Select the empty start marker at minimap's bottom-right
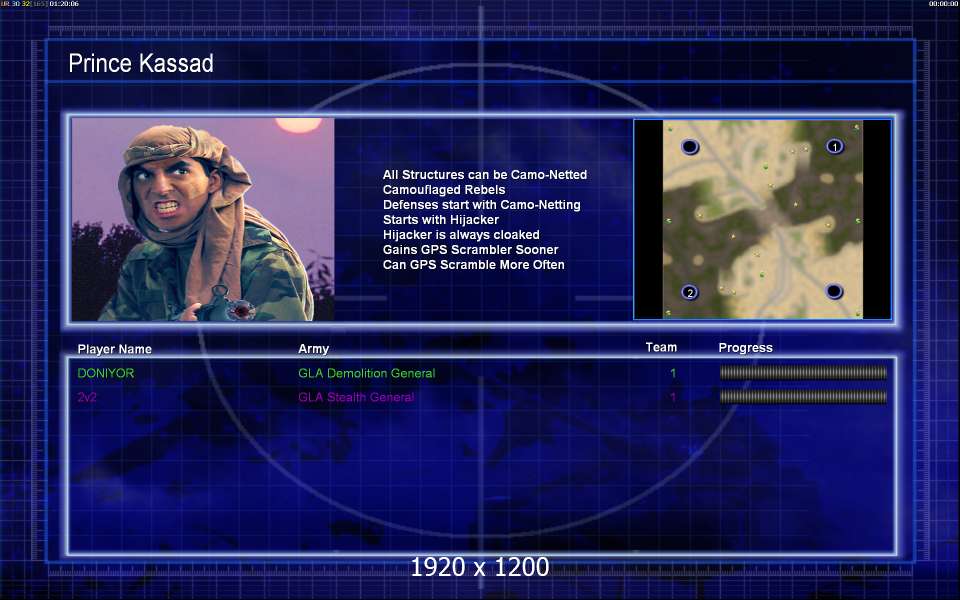Viewport: 960px width, 600px height. tap(834, 291)
